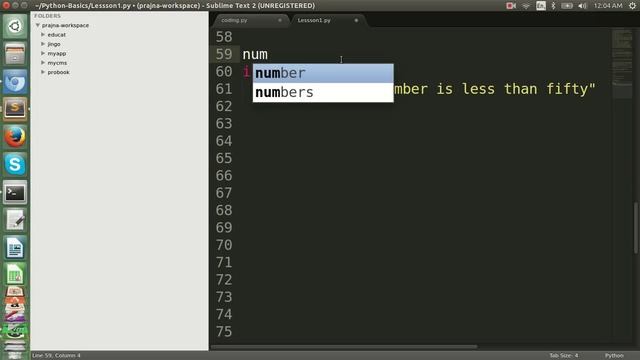Click line number 58 in gutter
The height and width of the screenshot is (360, 640).
point(224,37)
